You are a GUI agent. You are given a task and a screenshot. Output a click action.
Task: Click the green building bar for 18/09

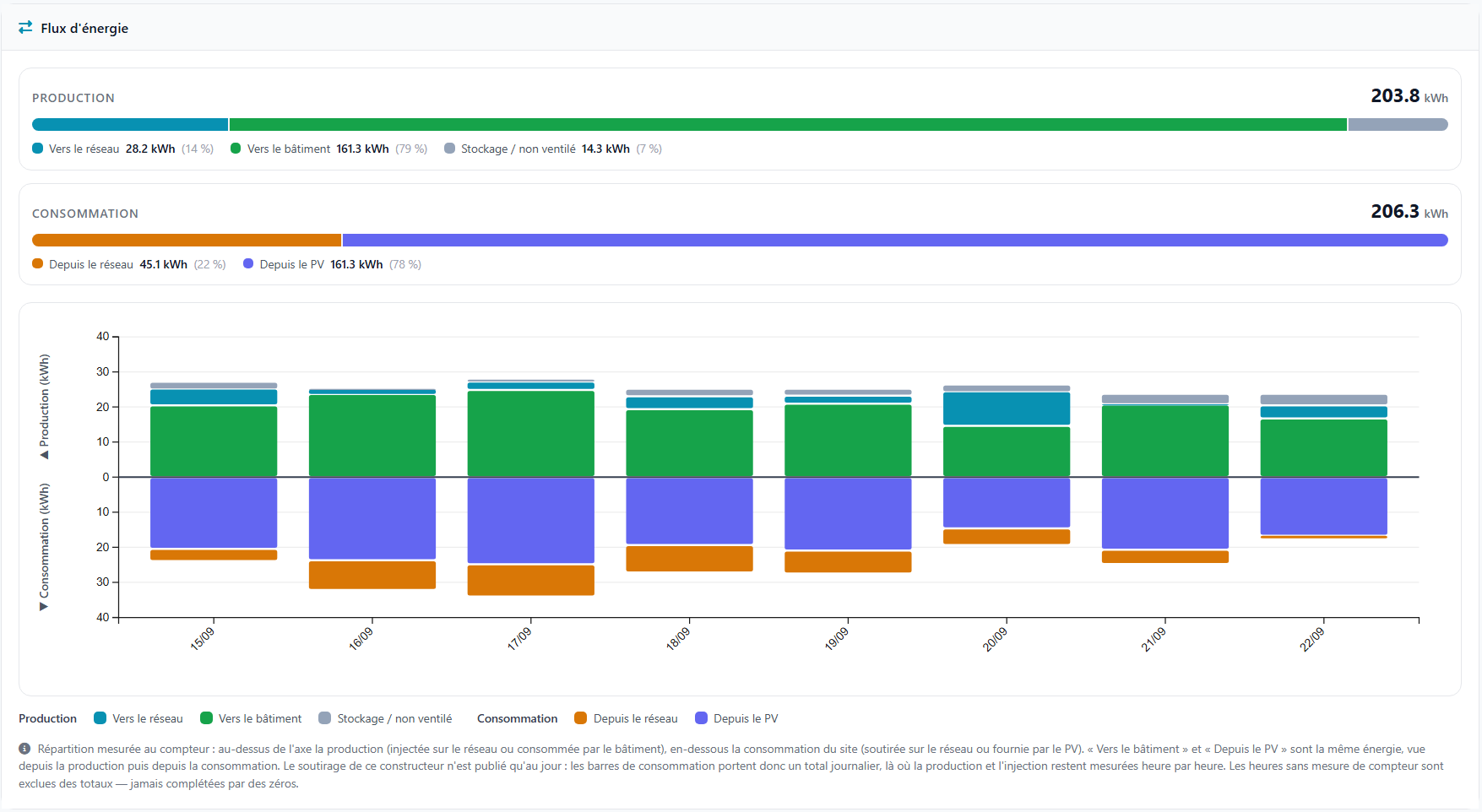[x=690, y=443]
